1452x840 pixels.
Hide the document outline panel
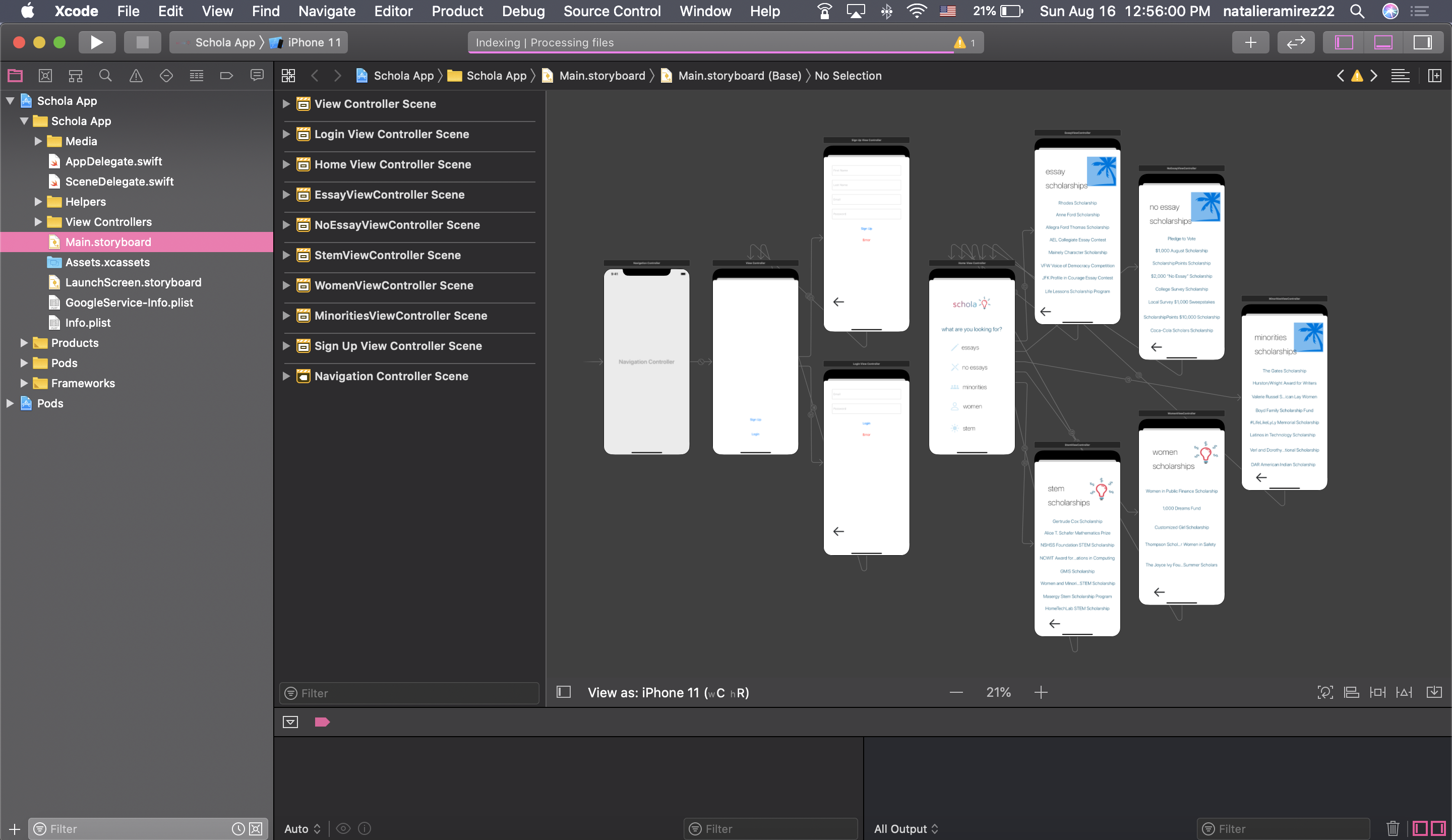(x=563, y=692)
